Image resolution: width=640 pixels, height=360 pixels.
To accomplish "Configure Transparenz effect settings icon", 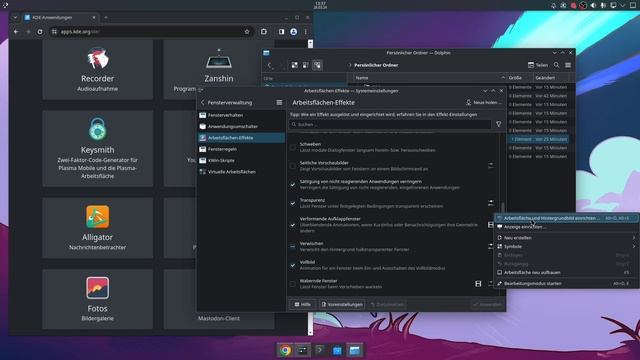I will point(491,203).
